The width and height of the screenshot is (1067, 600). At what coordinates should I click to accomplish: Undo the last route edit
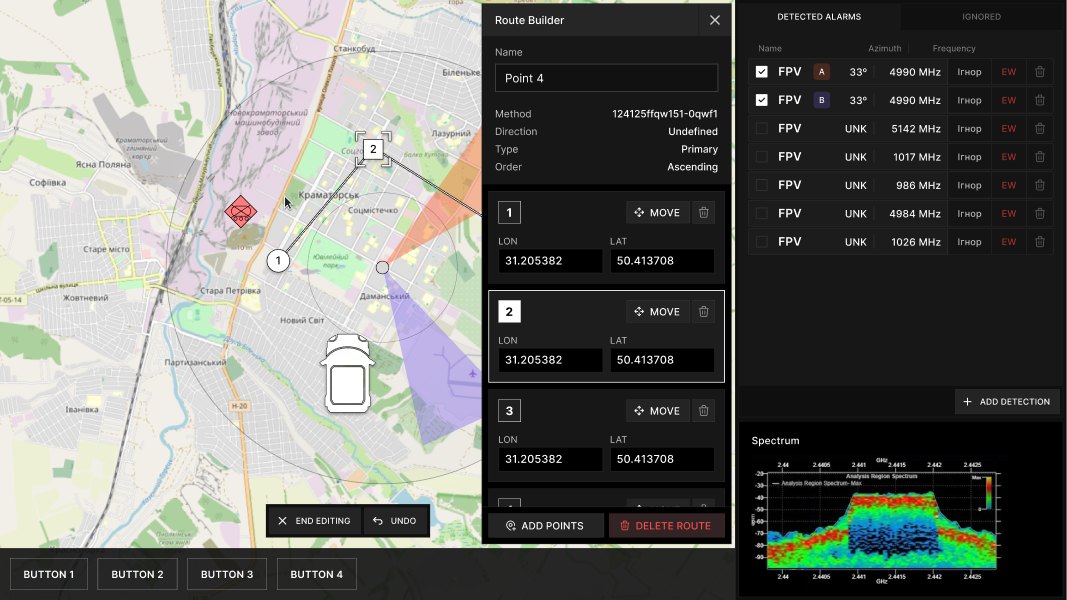pos(395,521)
